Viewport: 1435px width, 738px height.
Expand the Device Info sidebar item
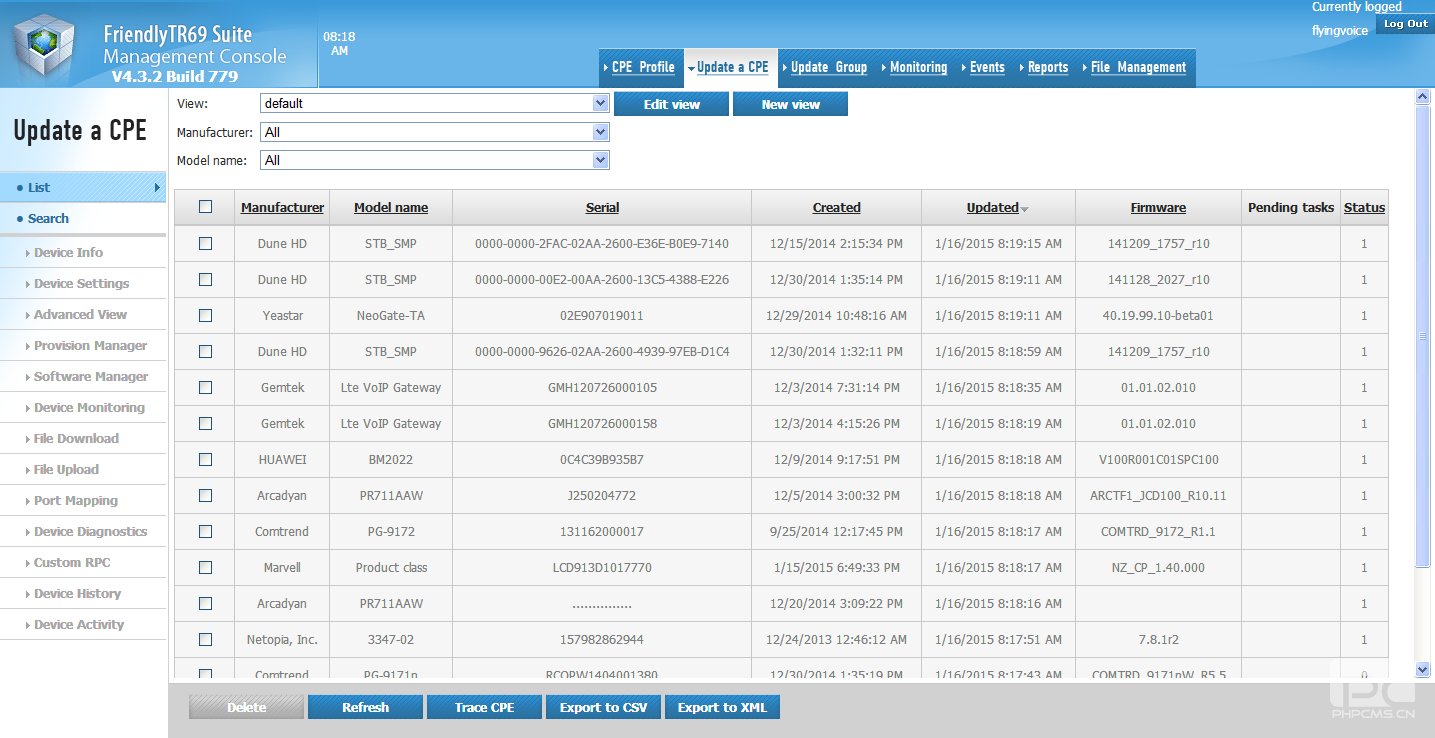(x=83, y=253)
